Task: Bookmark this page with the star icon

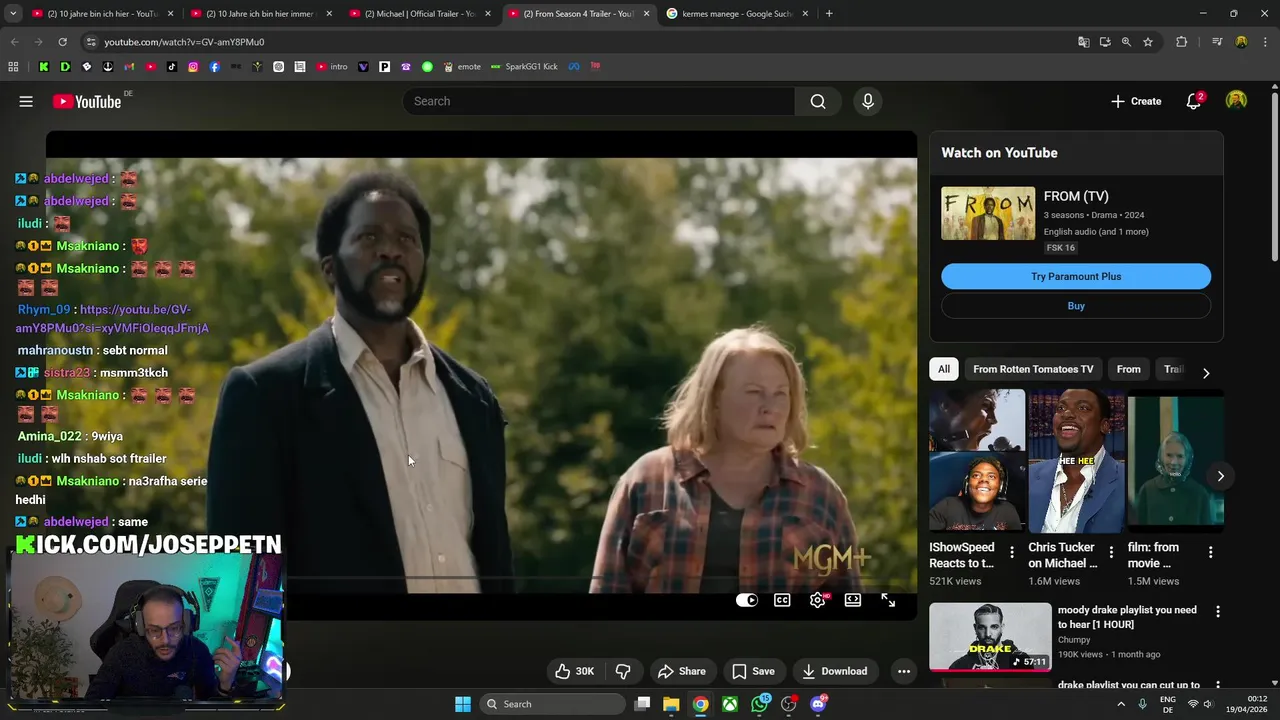Action: click(1148, 42)
